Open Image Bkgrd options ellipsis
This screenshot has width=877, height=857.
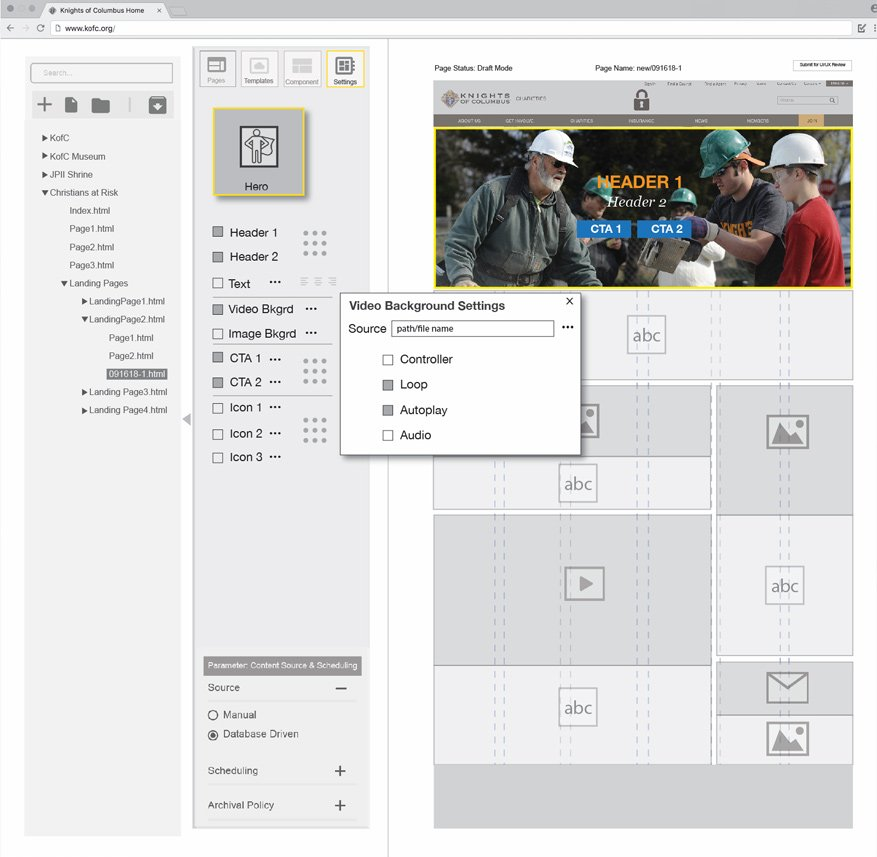tap(311, 333)
